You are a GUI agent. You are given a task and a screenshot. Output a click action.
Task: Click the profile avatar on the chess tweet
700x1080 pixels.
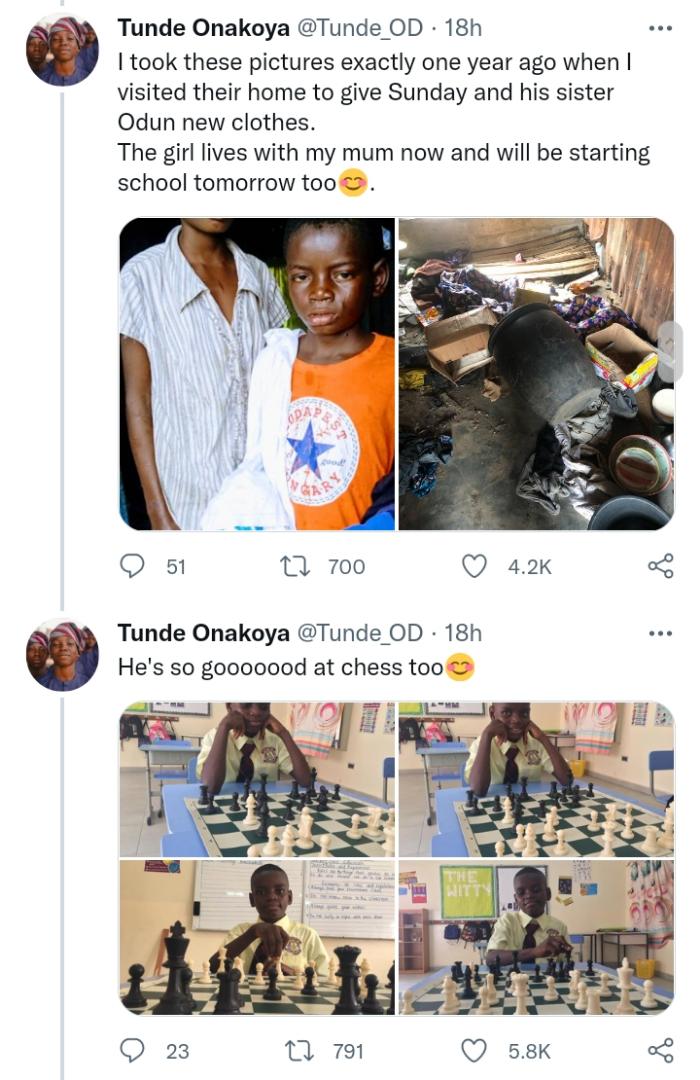coord(62,655)
